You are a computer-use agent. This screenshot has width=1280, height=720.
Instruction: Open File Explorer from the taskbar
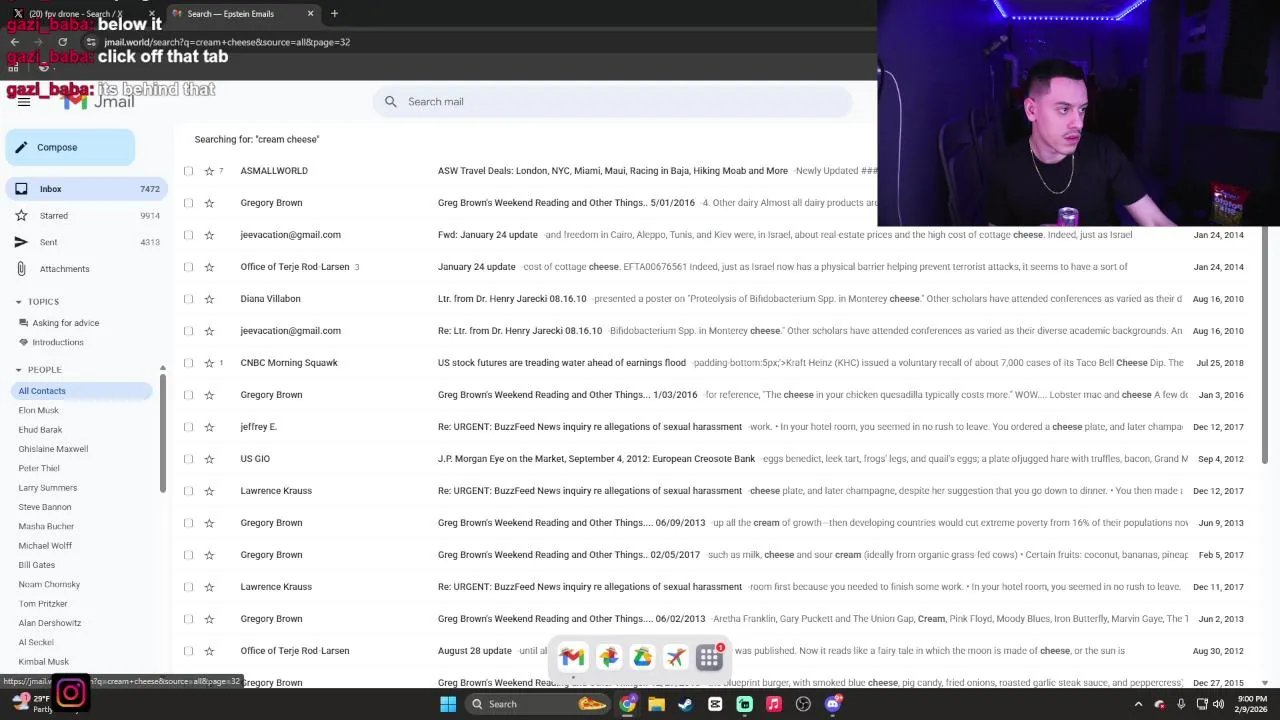click(656, 704)
